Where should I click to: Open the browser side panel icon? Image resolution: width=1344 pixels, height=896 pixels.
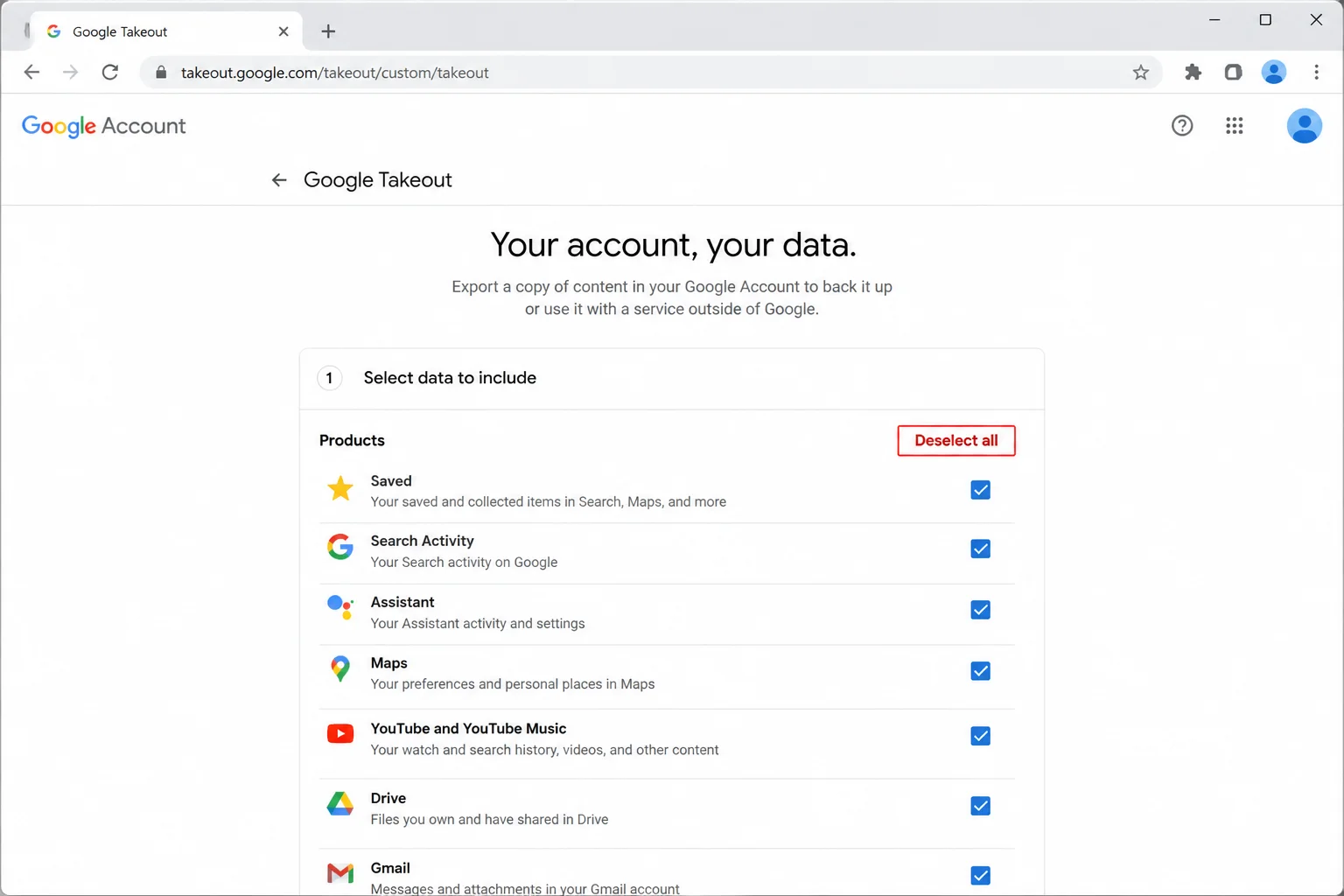1233,73
